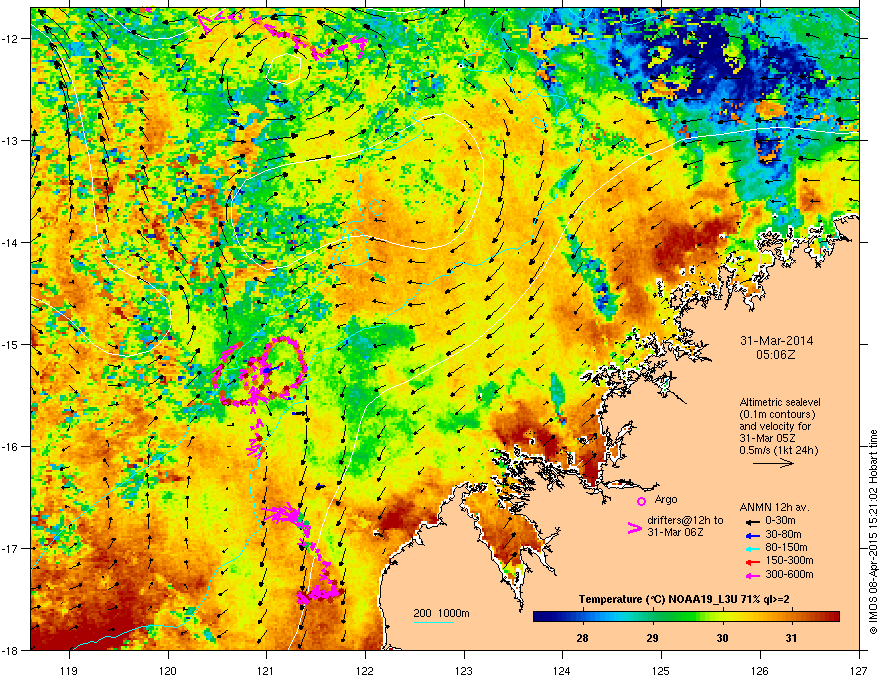Click the '80-150m' depth label
The width and height of the screenshot is (880, 680).
pos(786,547)
